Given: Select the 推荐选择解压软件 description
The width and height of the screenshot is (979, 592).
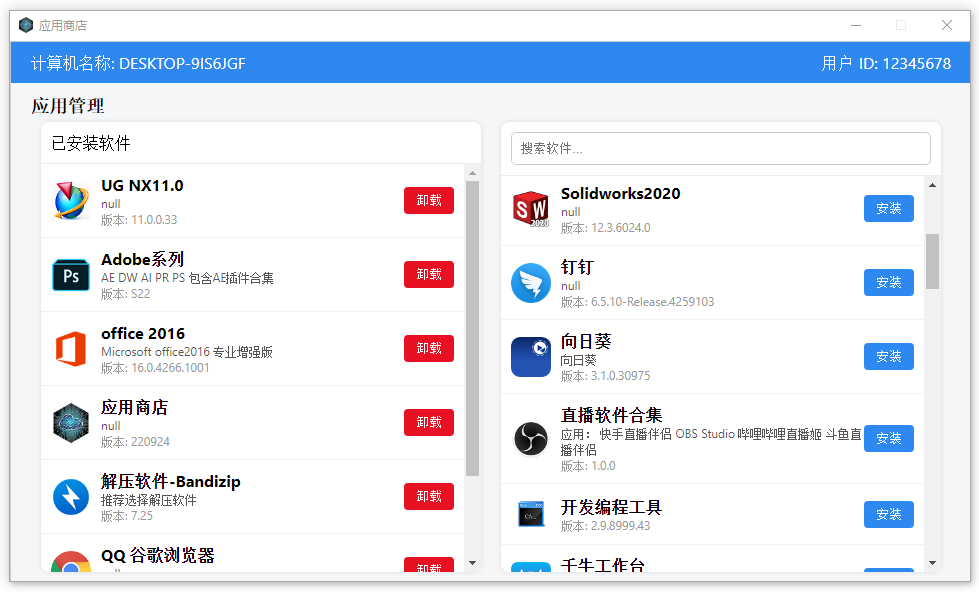Looking at the screenshot, I should (x=149, y=500).
